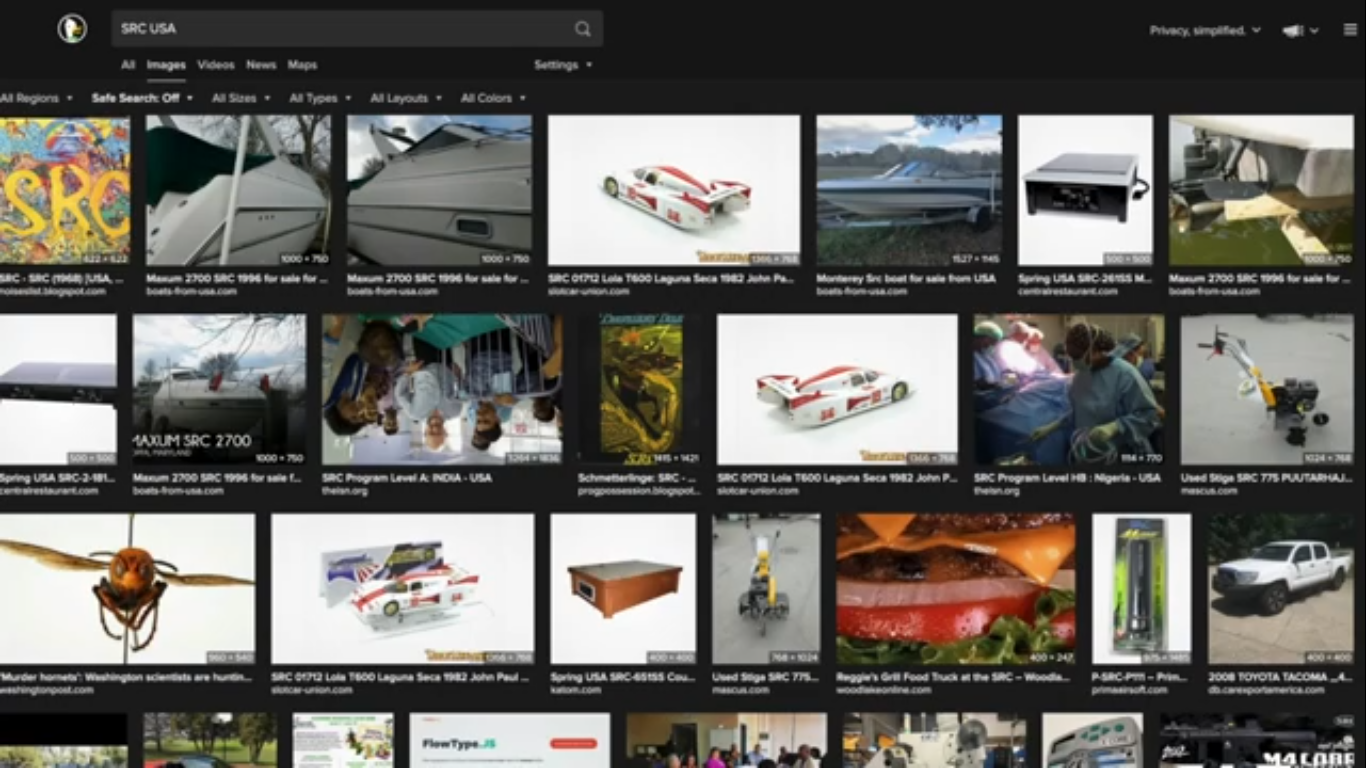Expand the All Layouts filter
The width and height of the screenshot is (1366, 768).
(405, 98)
